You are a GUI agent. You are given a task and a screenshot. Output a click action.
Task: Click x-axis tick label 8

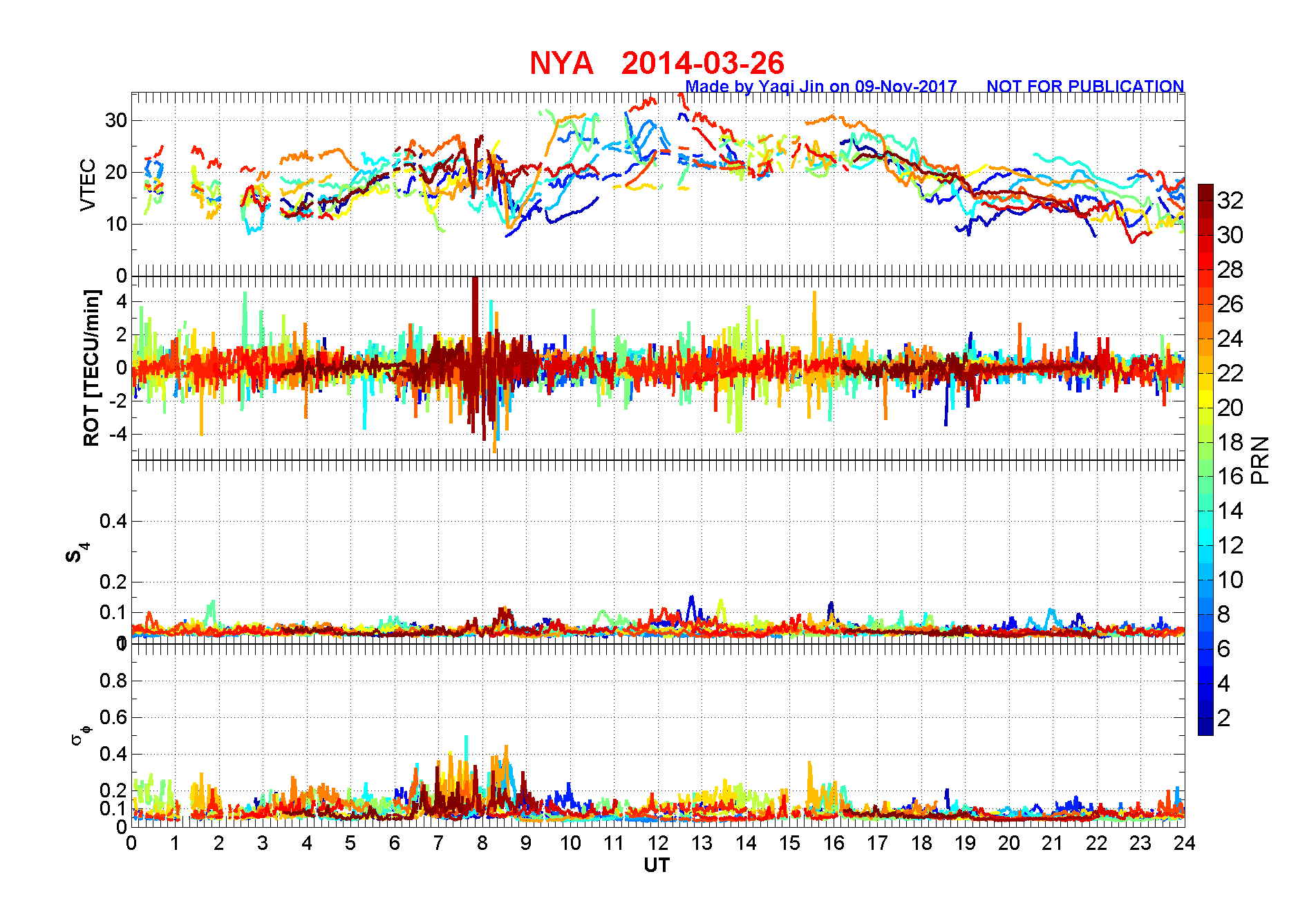[482, 843]
